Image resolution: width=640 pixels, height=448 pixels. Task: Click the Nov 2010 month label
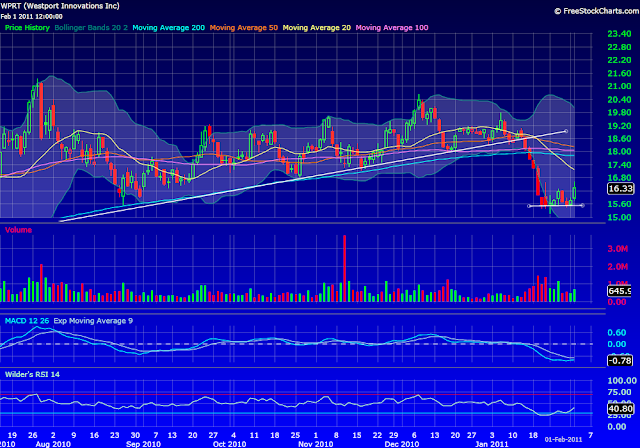click(x=316, y=444)
